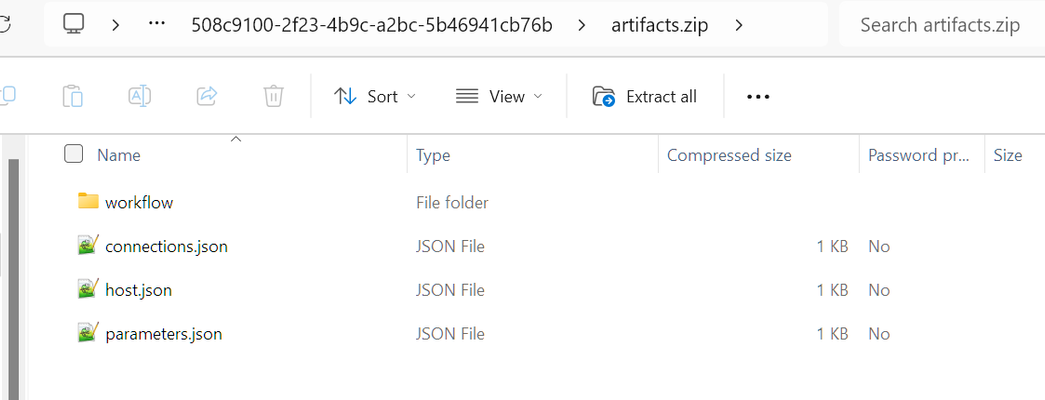
Task: Go to the 508c9100-2f23-4b9c-a2bc-5b46941cb76b breadcrumb folder
Action: (371, 25)
